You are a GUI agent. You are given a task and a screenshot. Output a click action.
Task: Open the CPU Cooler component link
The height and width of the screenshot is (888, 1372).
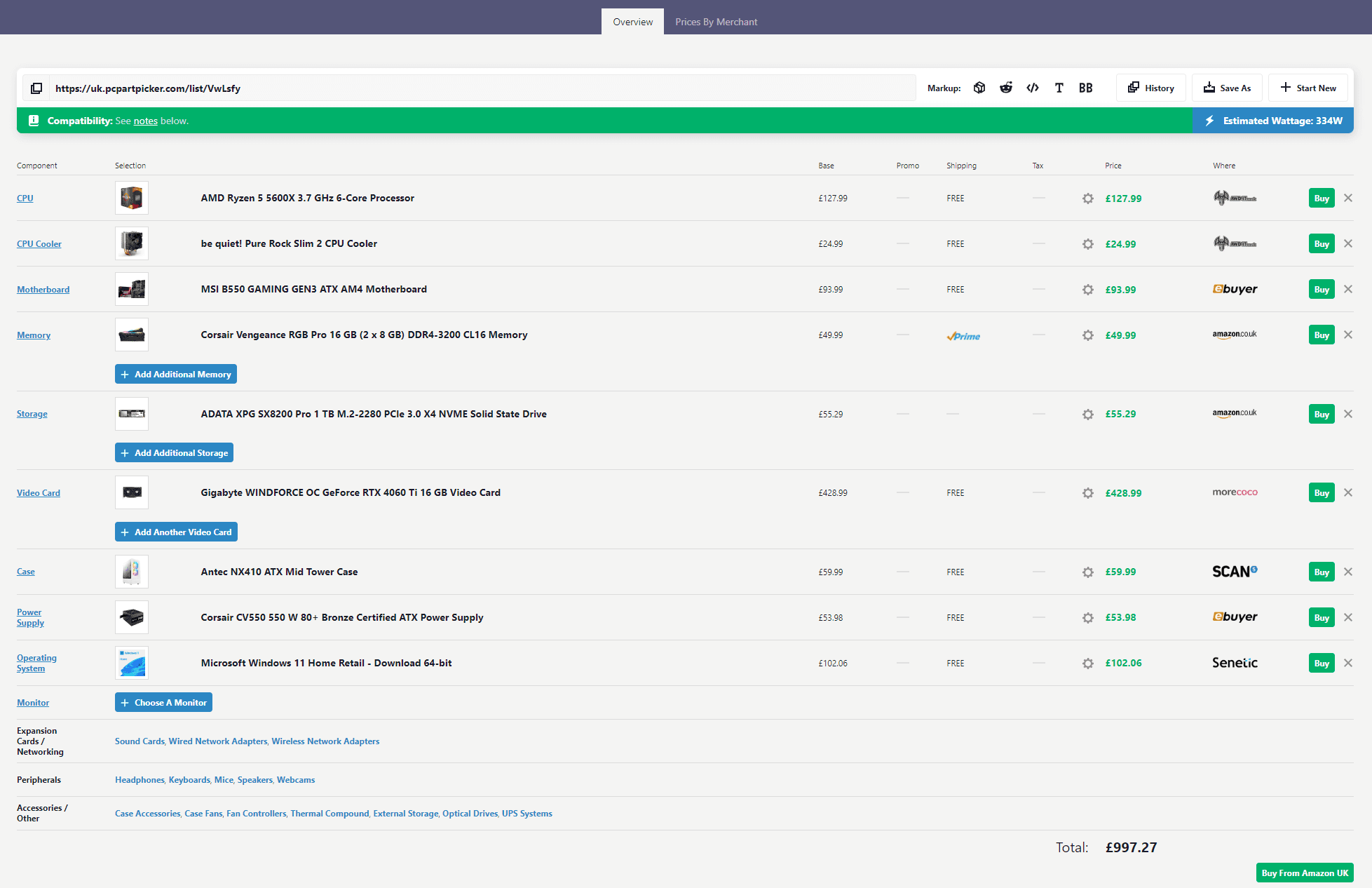39,244
